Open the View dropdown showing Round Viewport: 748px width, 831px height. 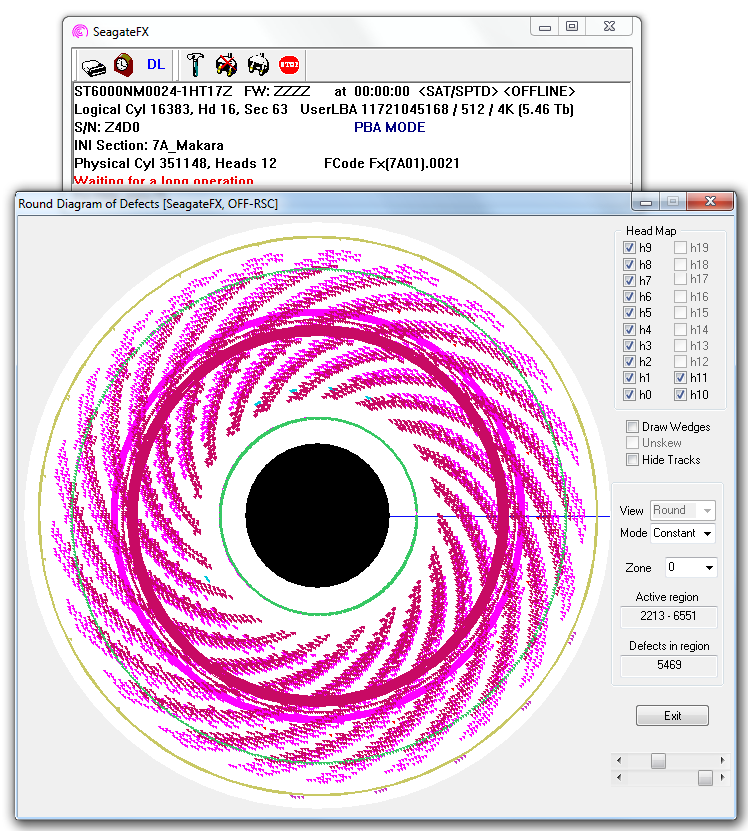[x=683, y=510]
